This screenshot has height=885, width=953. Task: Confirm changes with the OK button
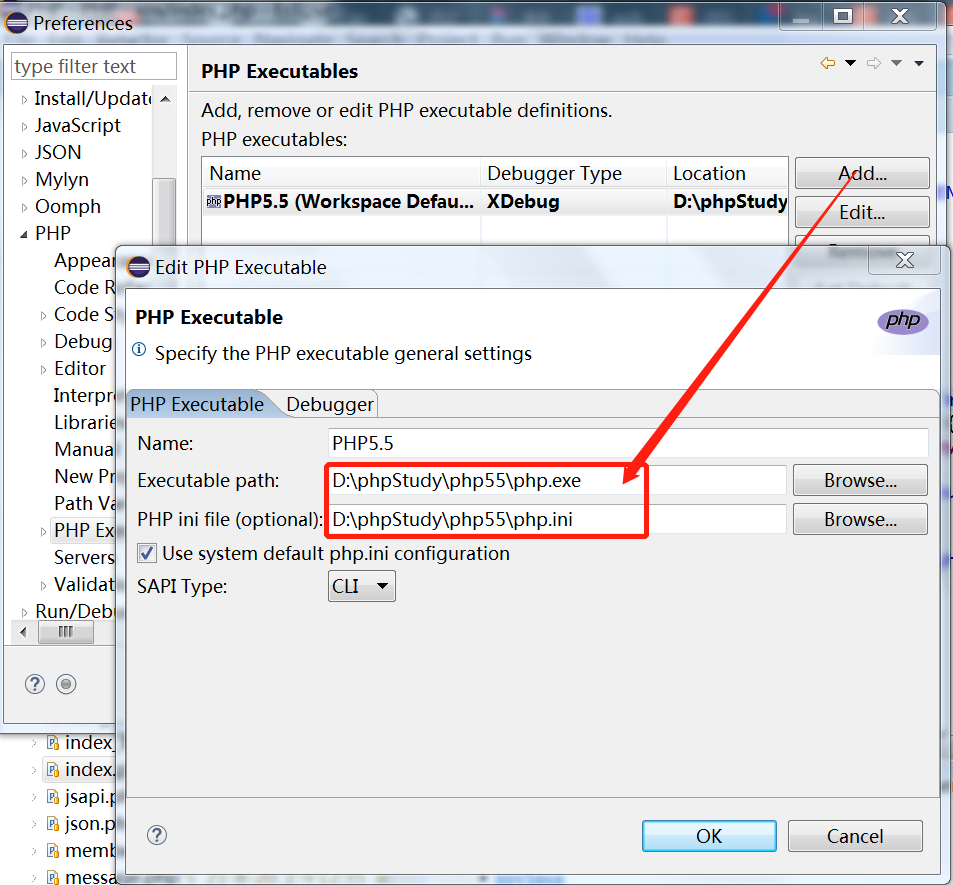tap(709, 836)
